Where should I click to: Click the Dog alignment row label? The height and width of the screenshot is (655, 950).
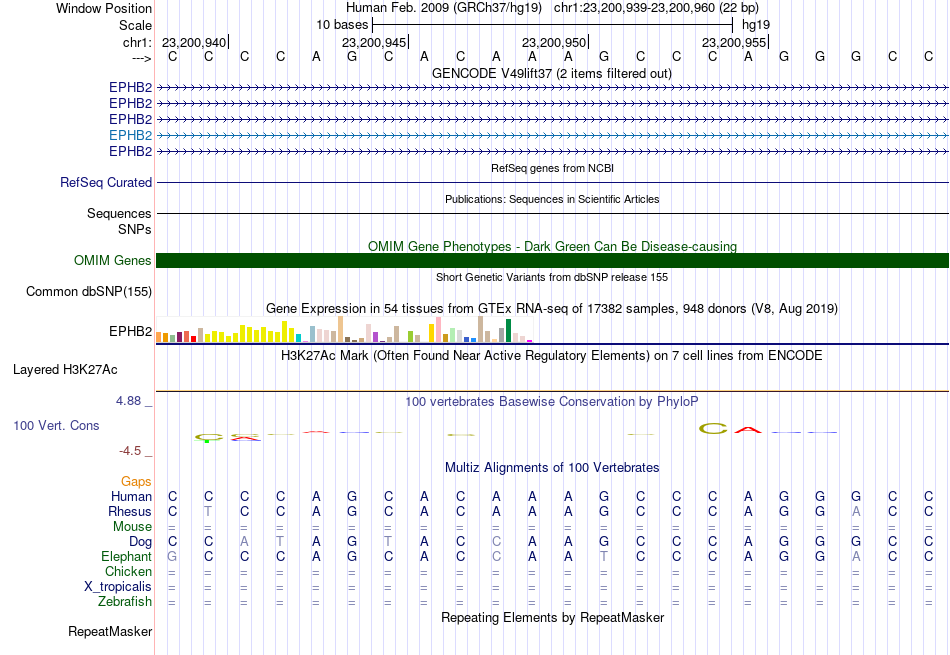click(140, 542)
